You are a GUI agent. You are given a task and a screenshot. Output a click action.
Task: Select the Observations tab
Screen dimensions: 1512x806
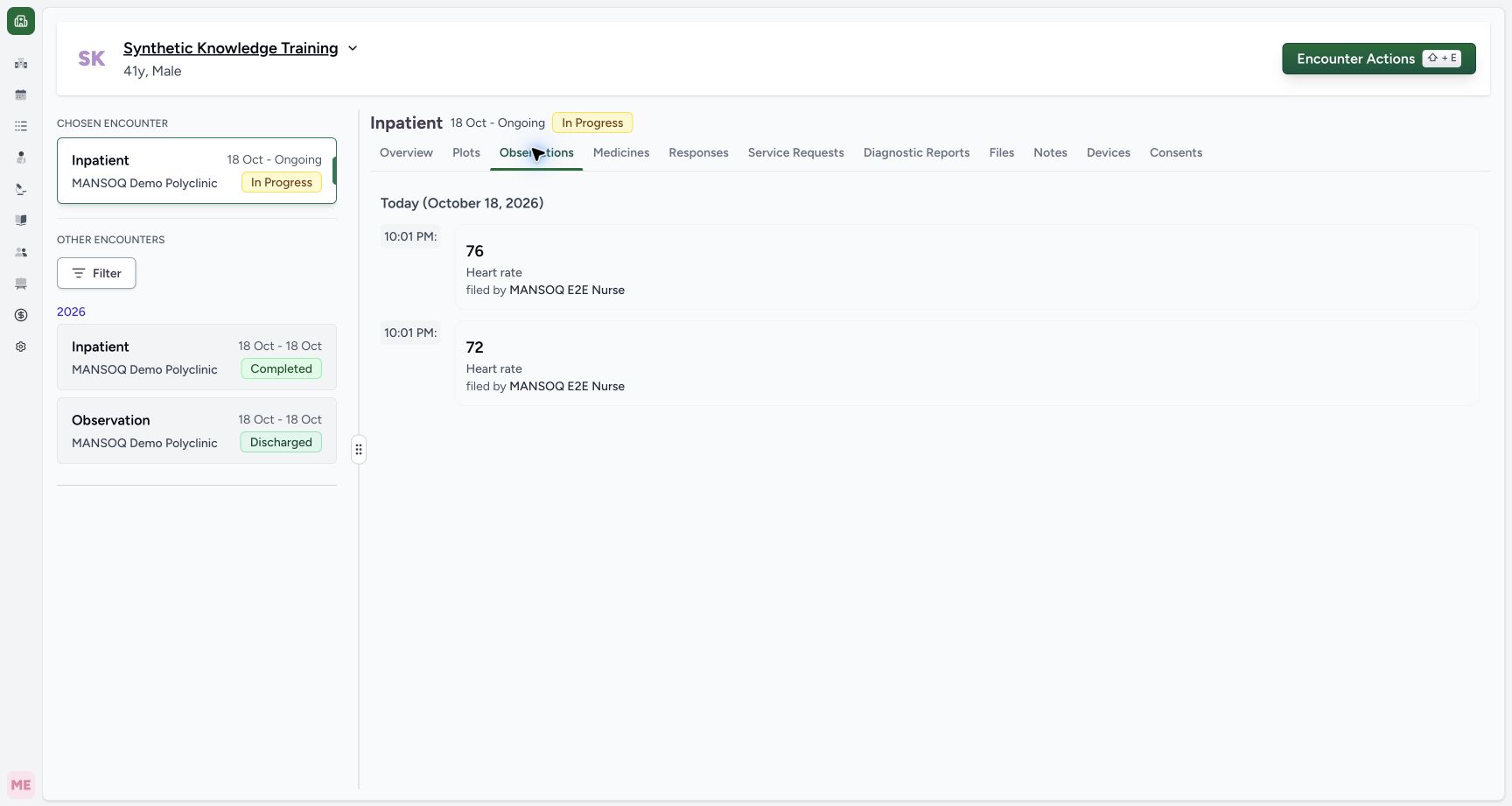536,152
